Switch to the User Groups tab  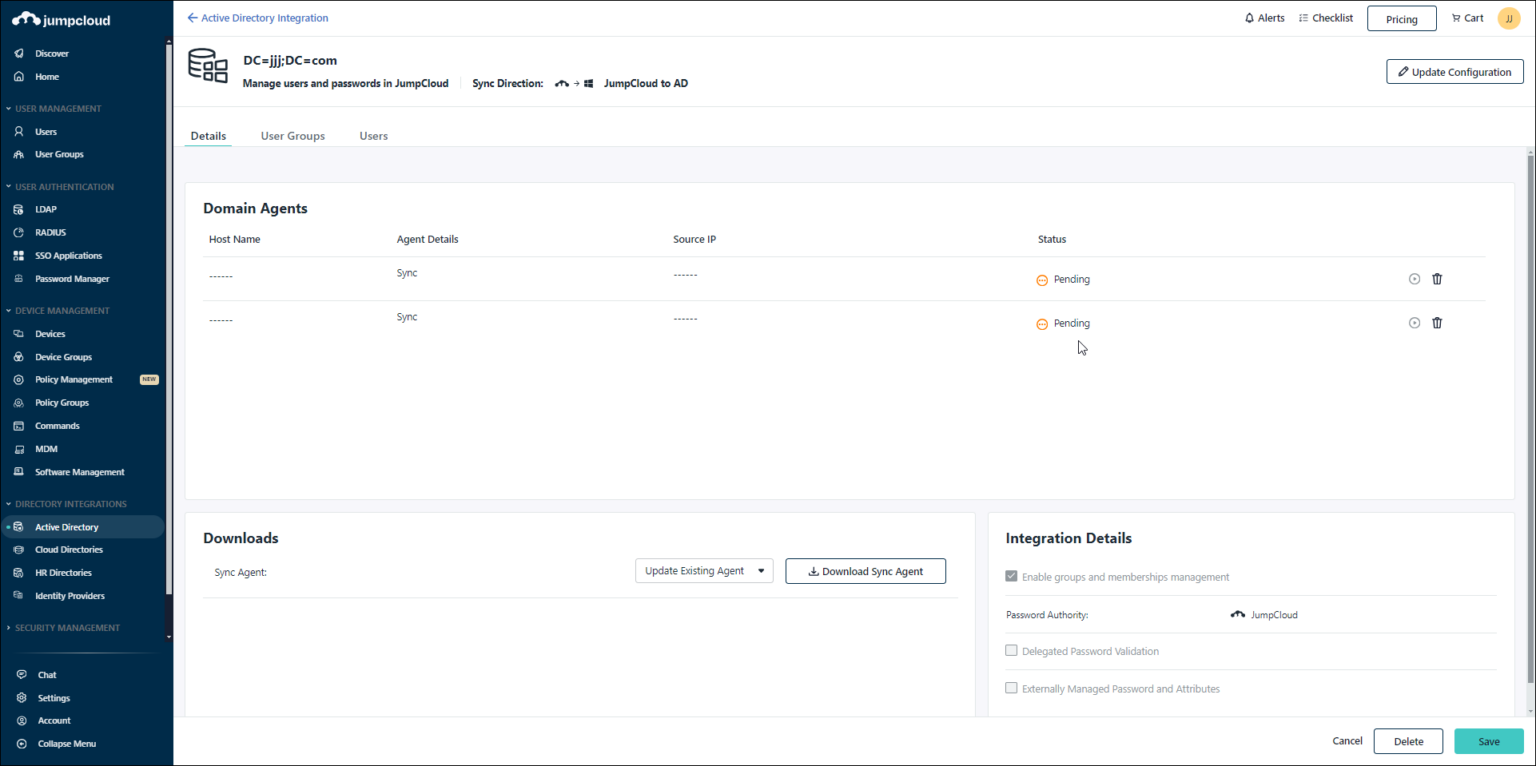(x=292, y=135)
